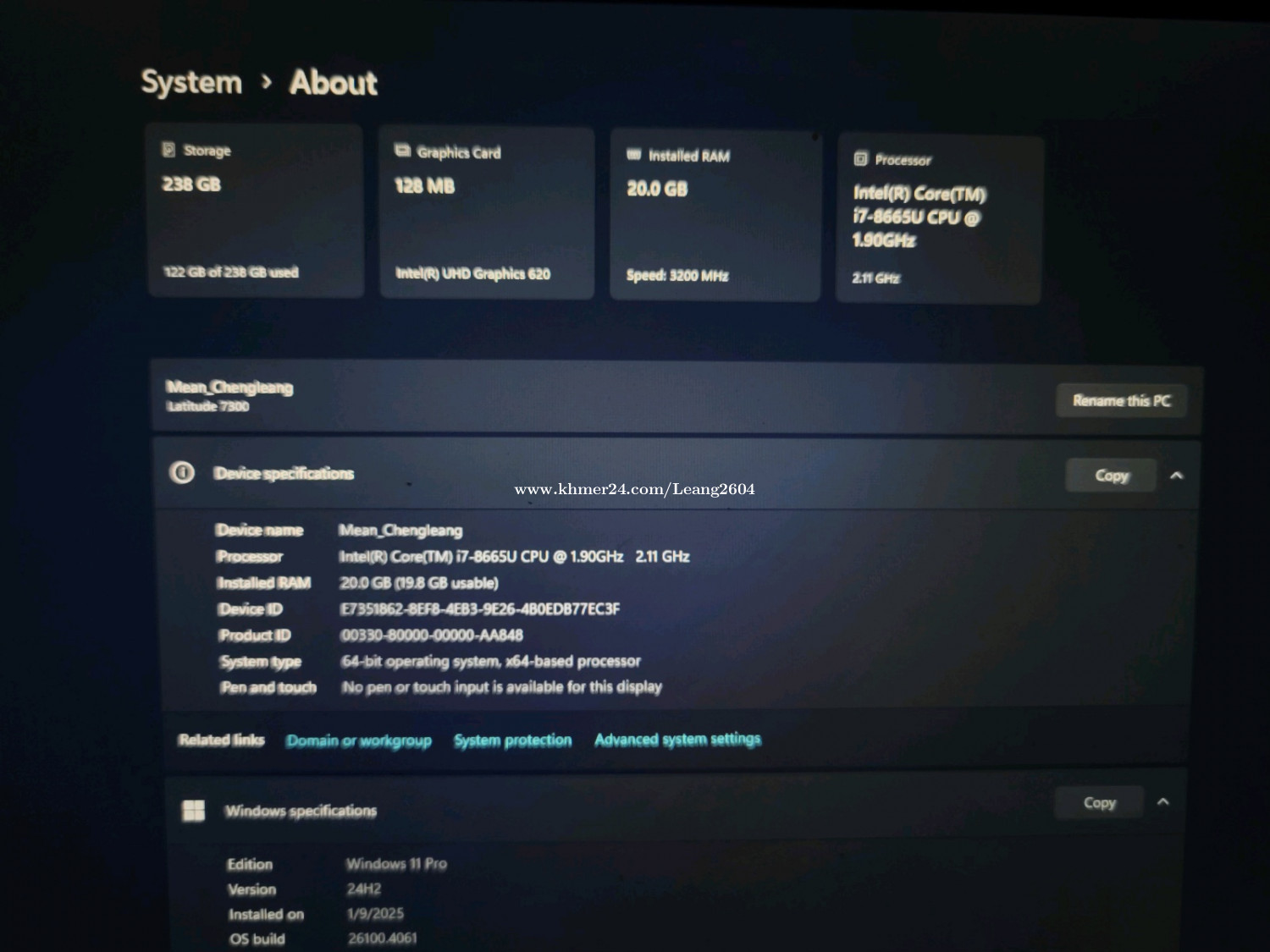The image size is (1270, 952).
Task: Open Advanced system settings link
Action: coord(677,740)
